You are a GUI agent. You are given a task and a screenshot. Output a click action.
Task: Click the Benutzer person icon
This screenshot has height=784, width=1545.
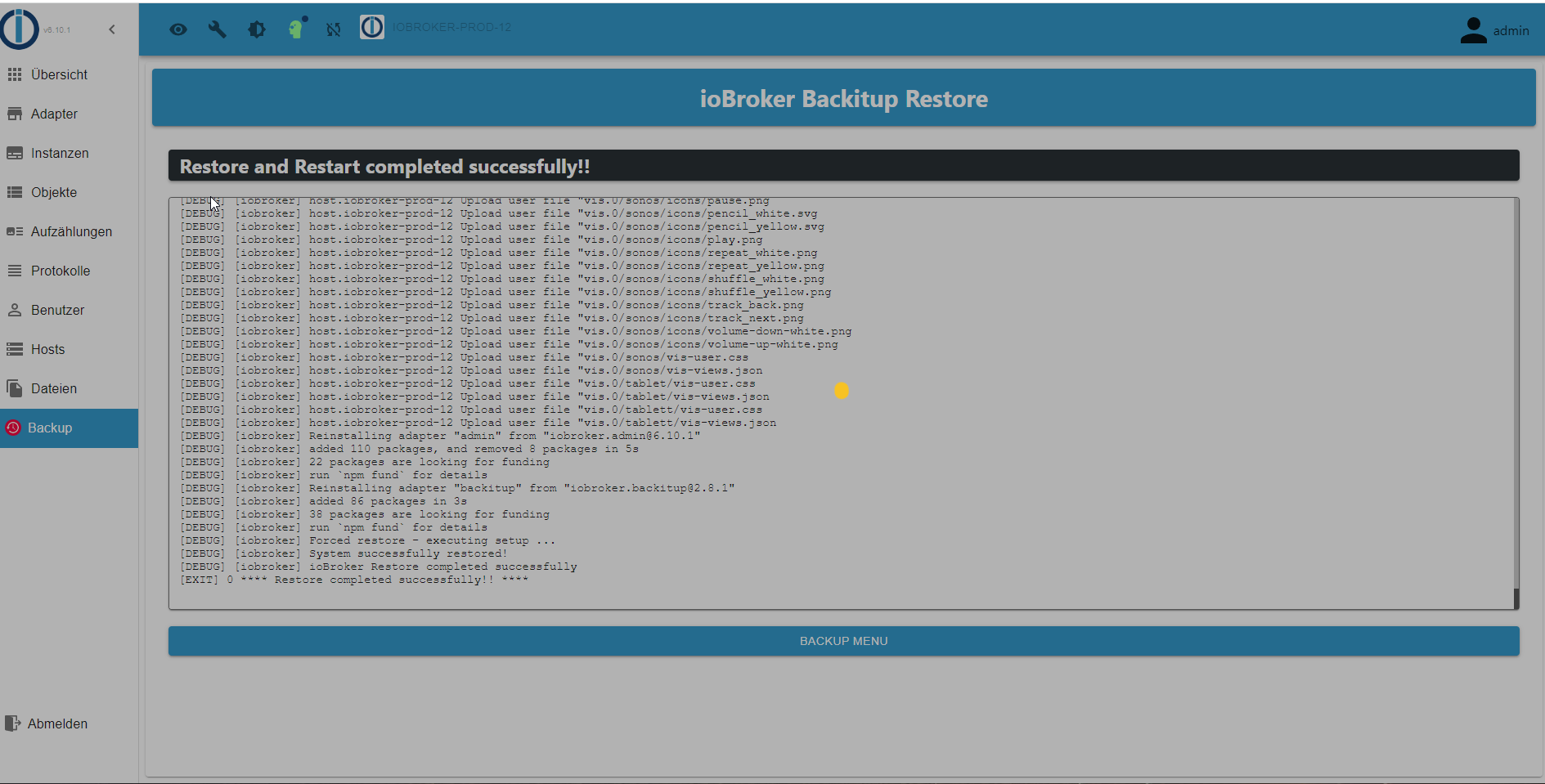(15, 310)
